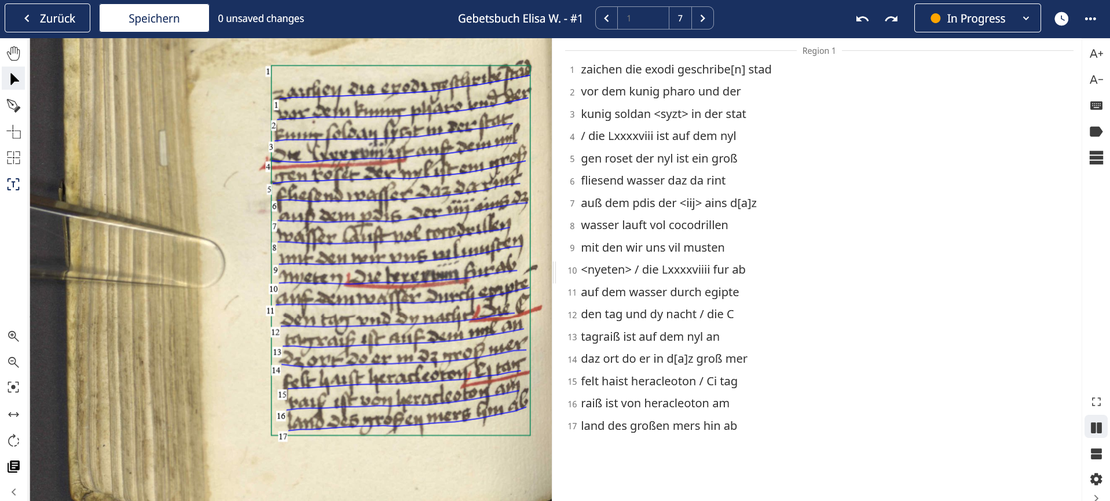Select the hand pan tool
The height and width of the screenshot is (501, 1110).
click(x=14, y=53)
